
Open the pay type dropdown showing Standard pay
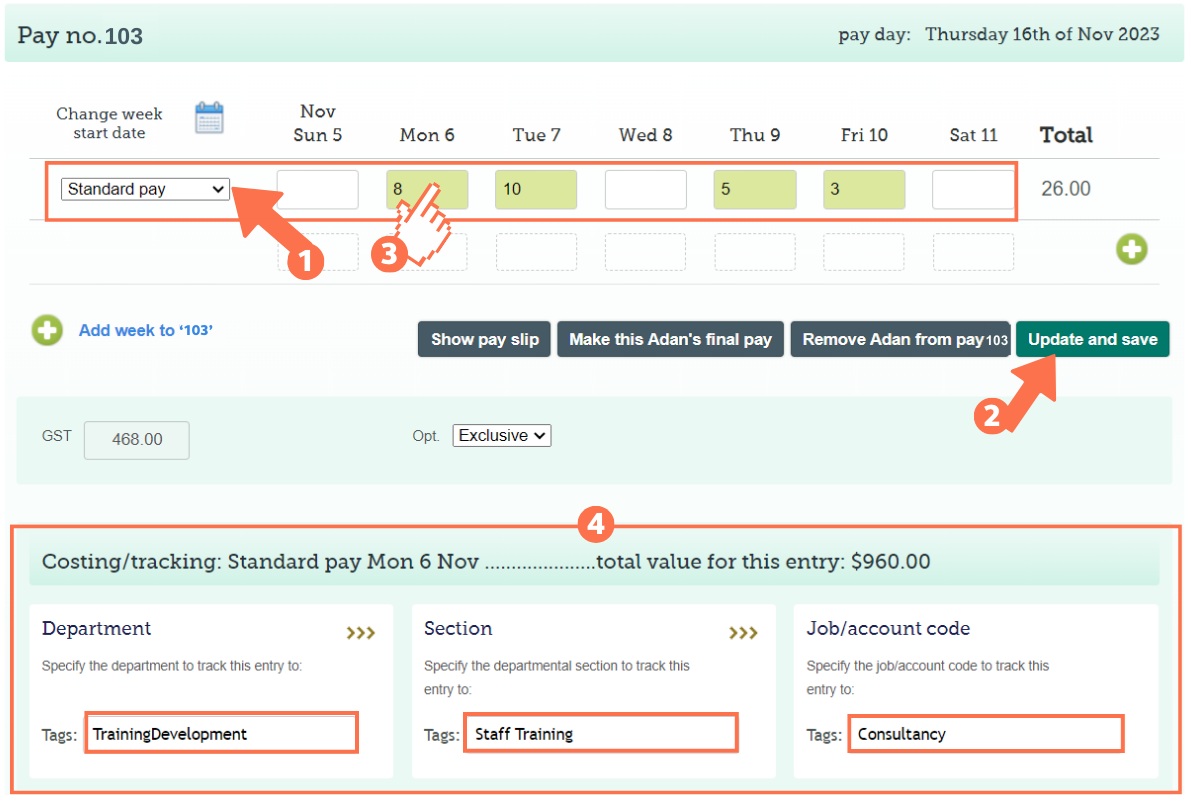[145, 189]
